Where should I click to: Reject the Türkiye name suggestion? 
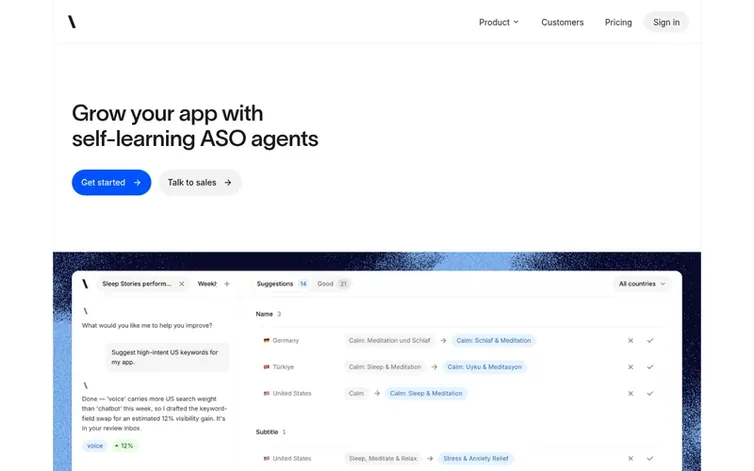[x=630, y=367]
